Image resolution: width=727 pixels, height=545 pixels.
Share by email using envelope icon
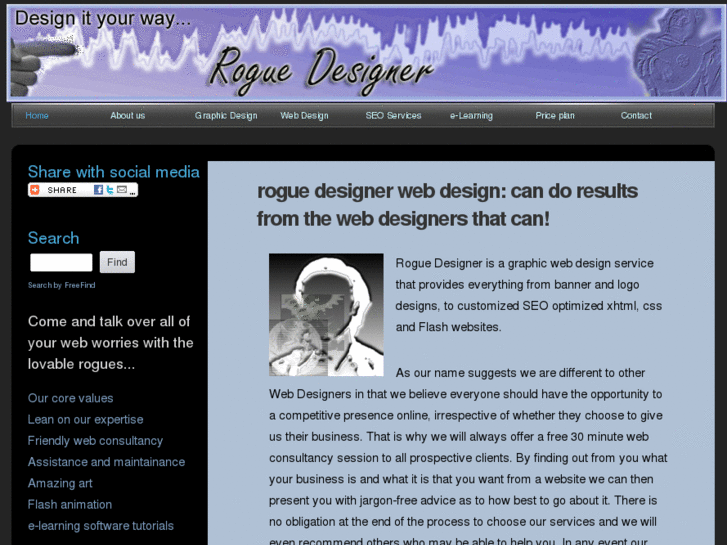(121, 189)
